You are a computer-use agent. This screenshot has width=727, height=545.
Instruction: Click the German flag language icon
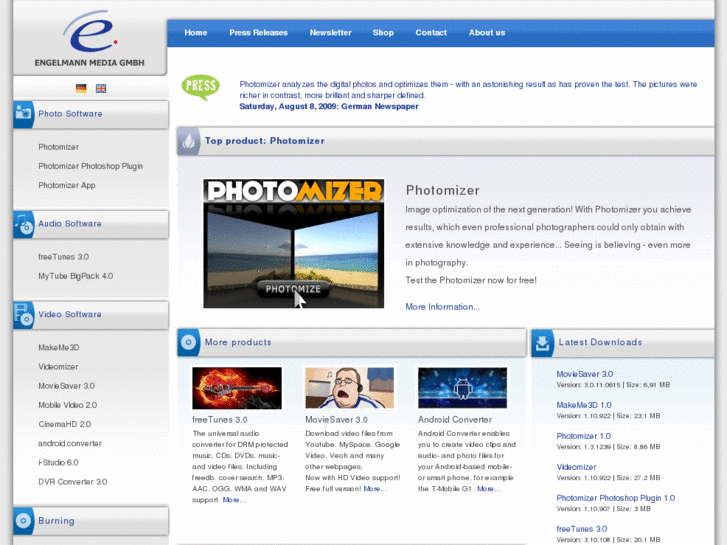tap(82, 88)
